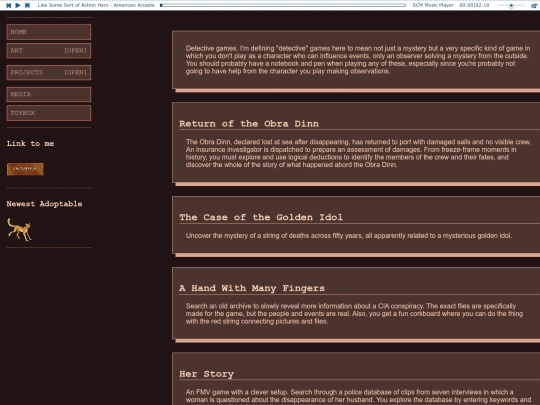Expand the PROJECTS menu section

tap(49, 72)
